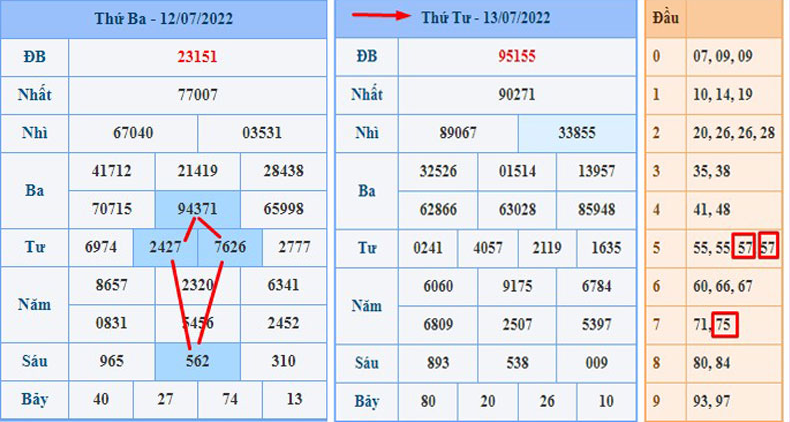Select the highlighted cell 7626
Image resolution: width=790 pixels, height=422 pixels.
tap(230, 247)
